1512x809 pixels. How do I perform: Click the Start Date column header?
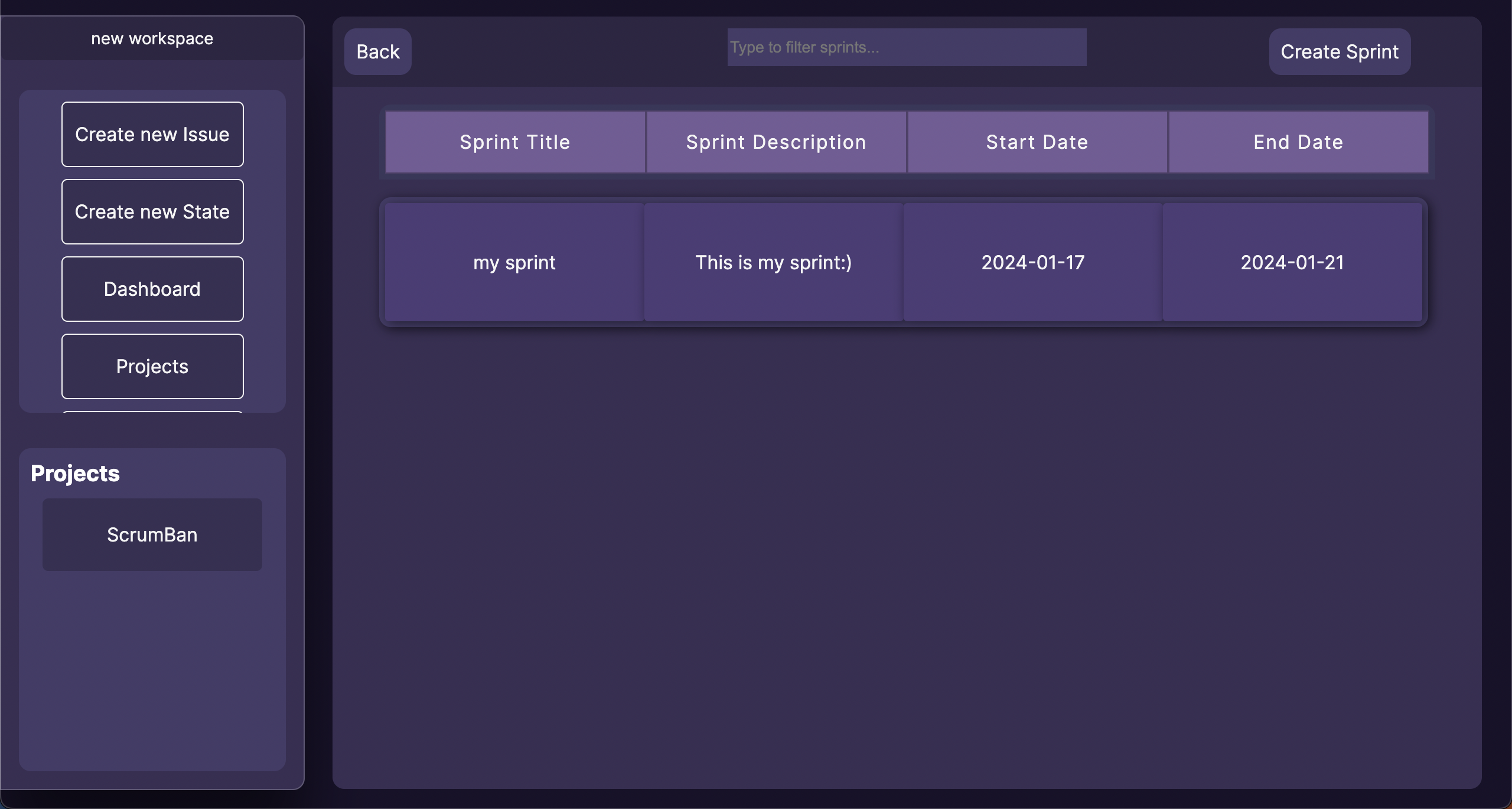1037,142
